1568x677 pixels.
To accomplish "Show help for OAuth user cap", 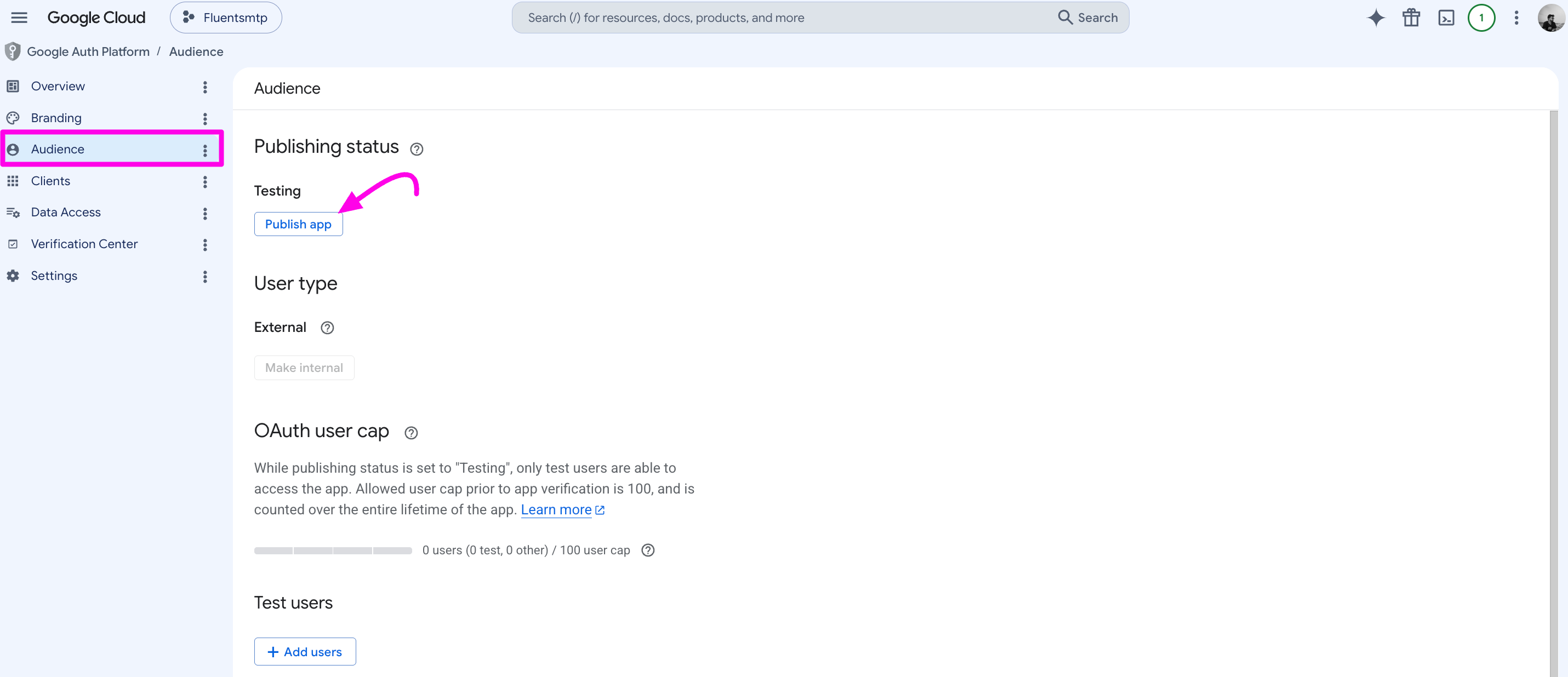I will pyautogui.click(x=412, y=433).
